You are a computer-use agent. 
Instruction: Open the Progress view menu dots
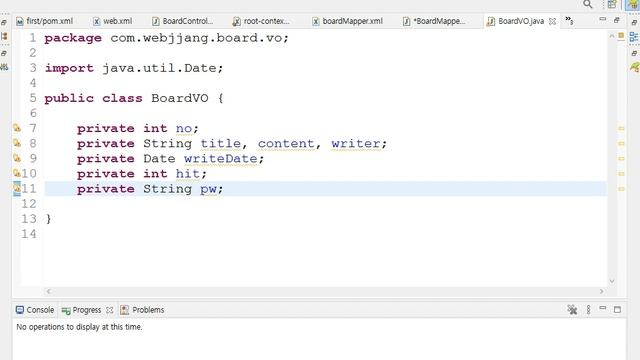pos(588,310)
